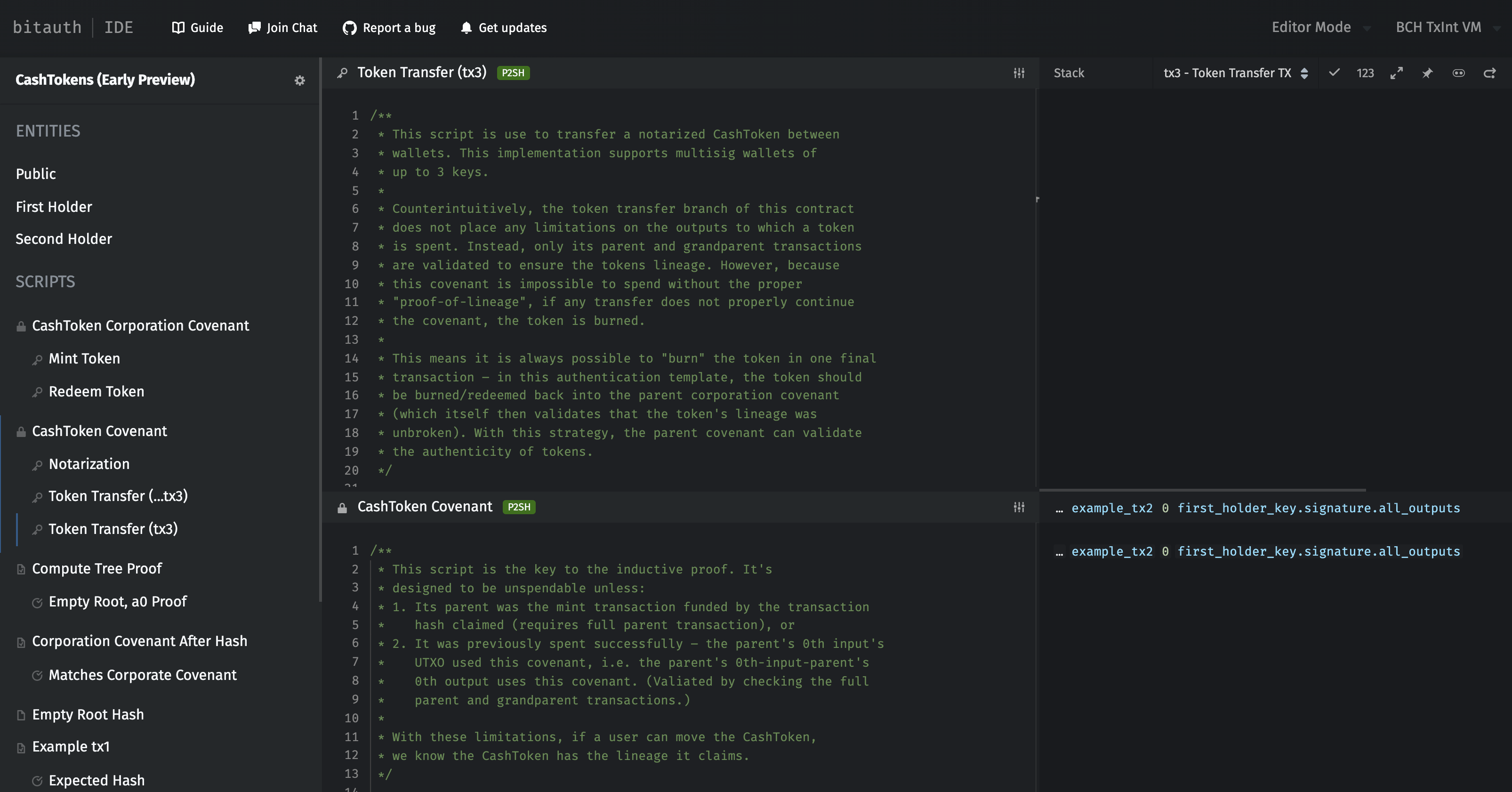Click the expand stack items arrows icon
The width and height of the screenshot is (1512, 792).
click(x=1396, y=73)
